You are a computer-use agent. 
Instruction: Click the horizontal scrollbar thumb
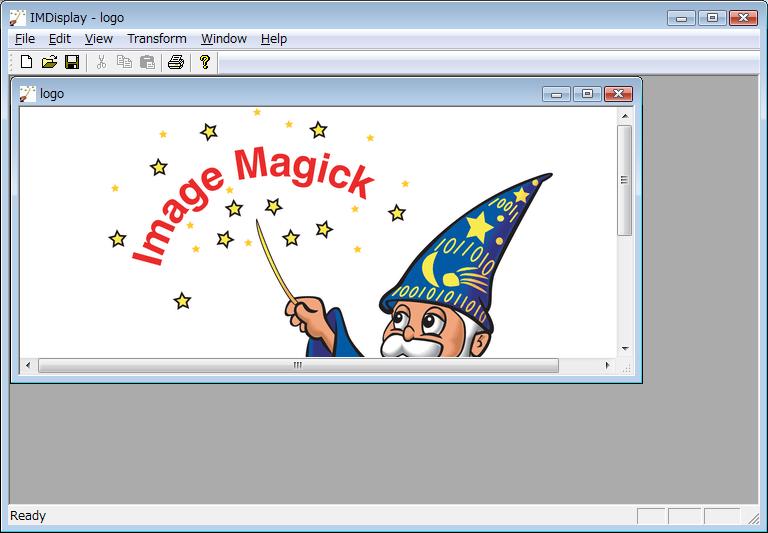[x=298, y=365]
